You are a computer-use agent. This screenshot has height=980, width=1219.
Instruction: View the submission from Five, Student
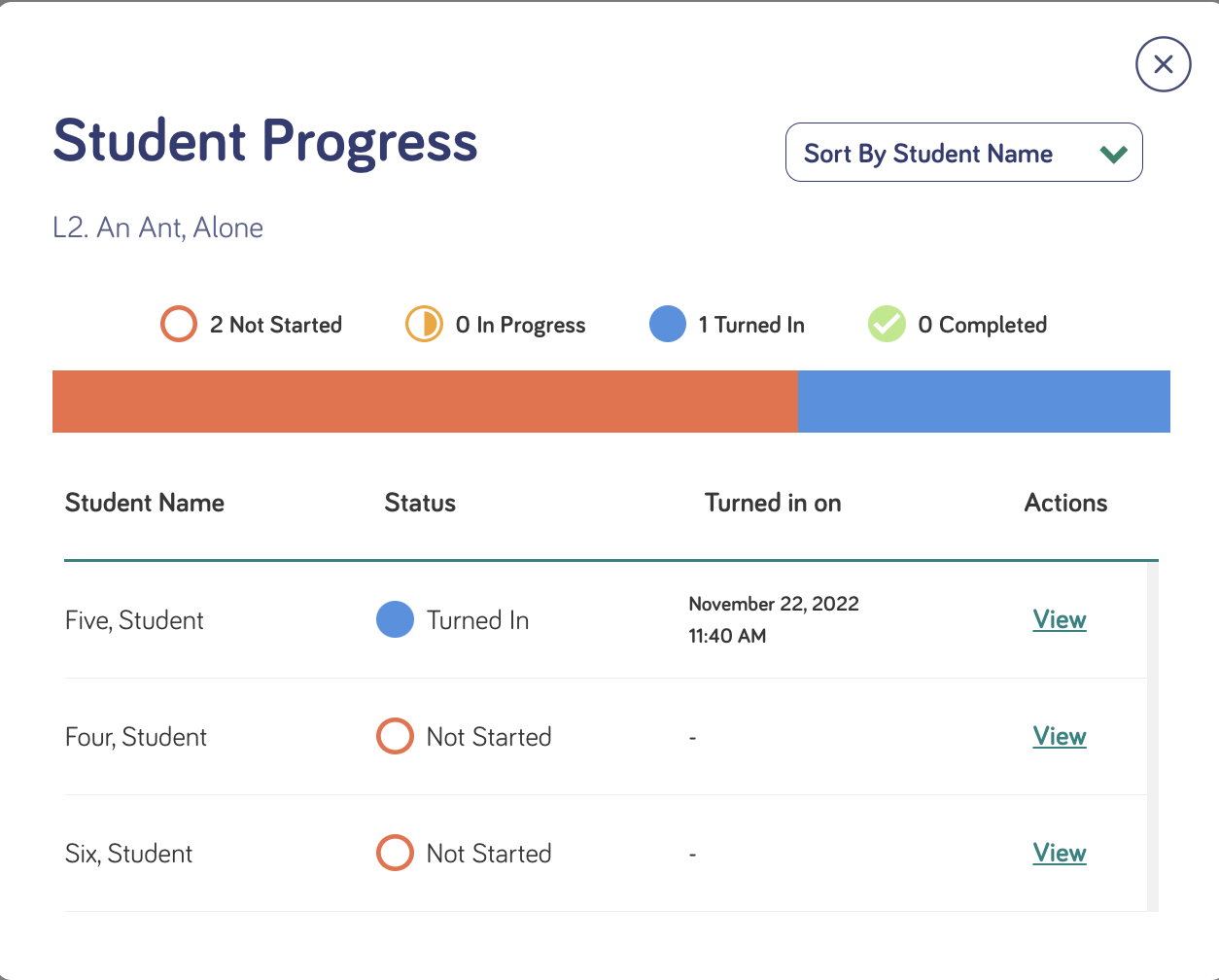1059,619
